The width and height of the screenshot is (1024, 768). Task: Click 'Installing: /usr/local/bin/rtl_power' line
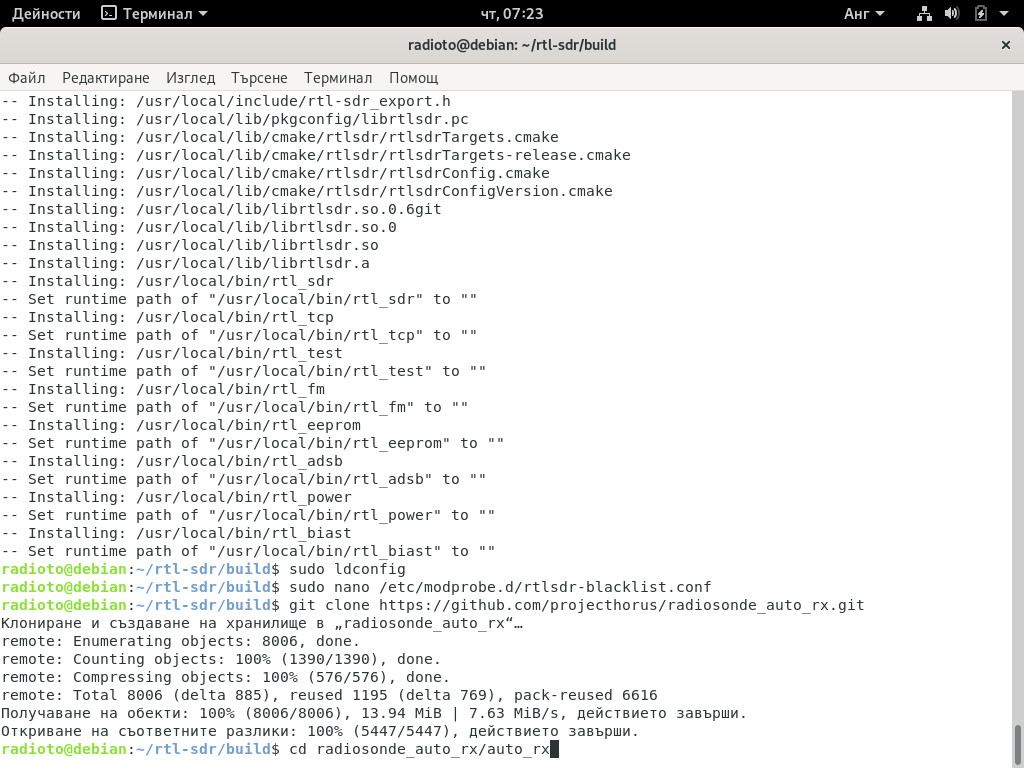pos(176,498)
